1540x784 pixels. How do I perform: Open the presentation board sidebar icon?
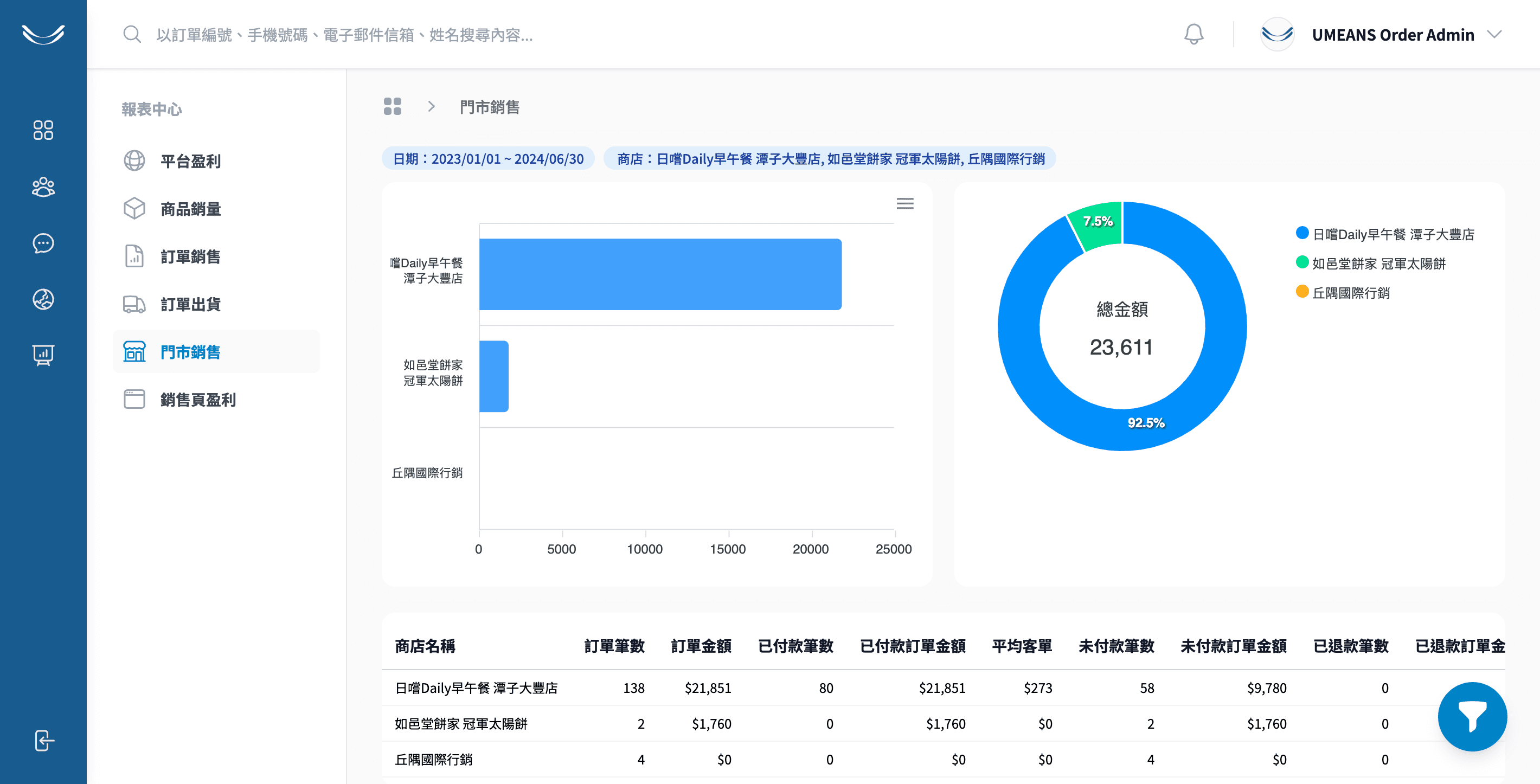point(43,355)
